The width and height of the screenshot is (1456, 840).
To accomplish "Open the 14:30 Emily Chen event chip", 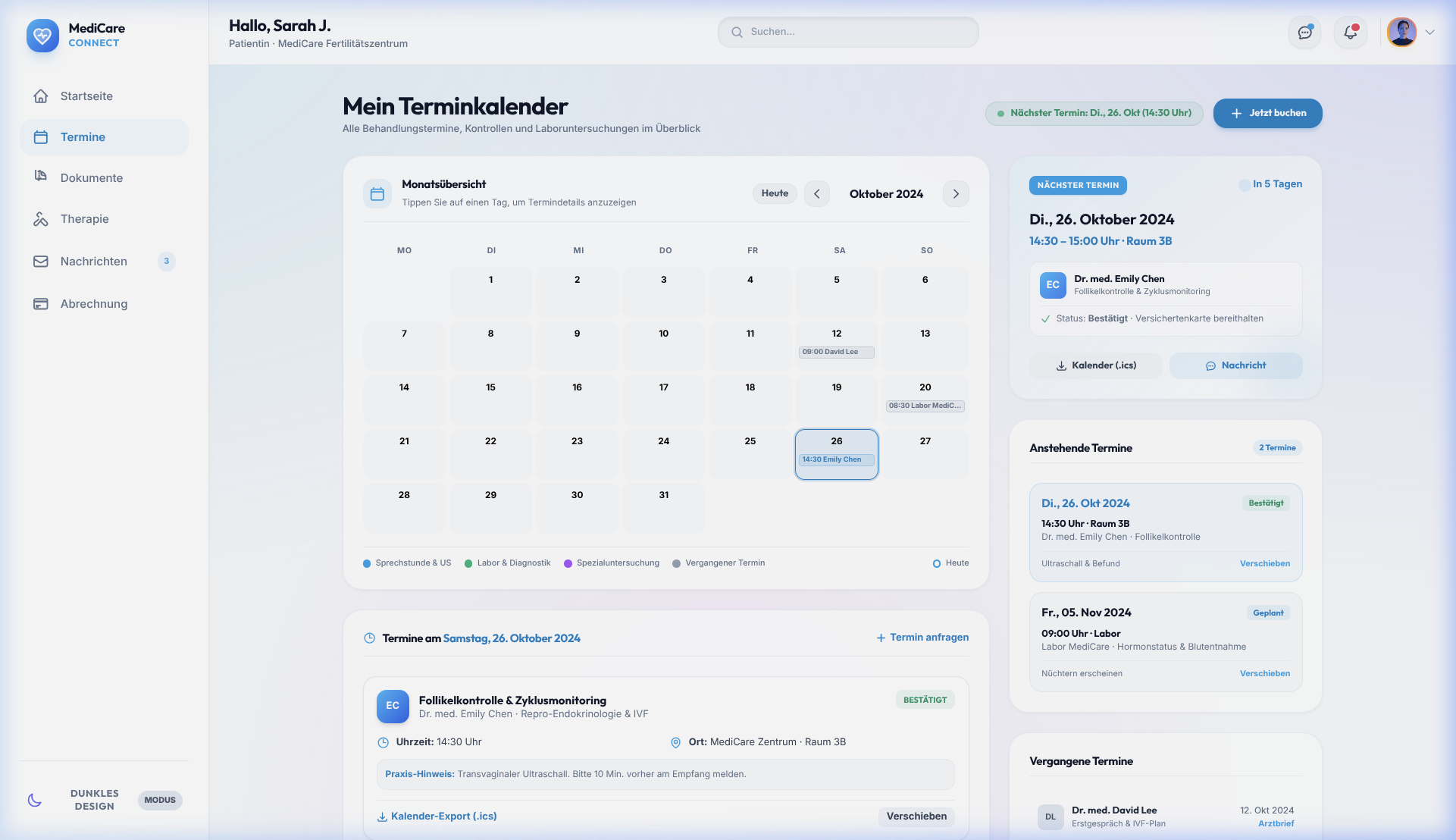I will coord(837,459).
